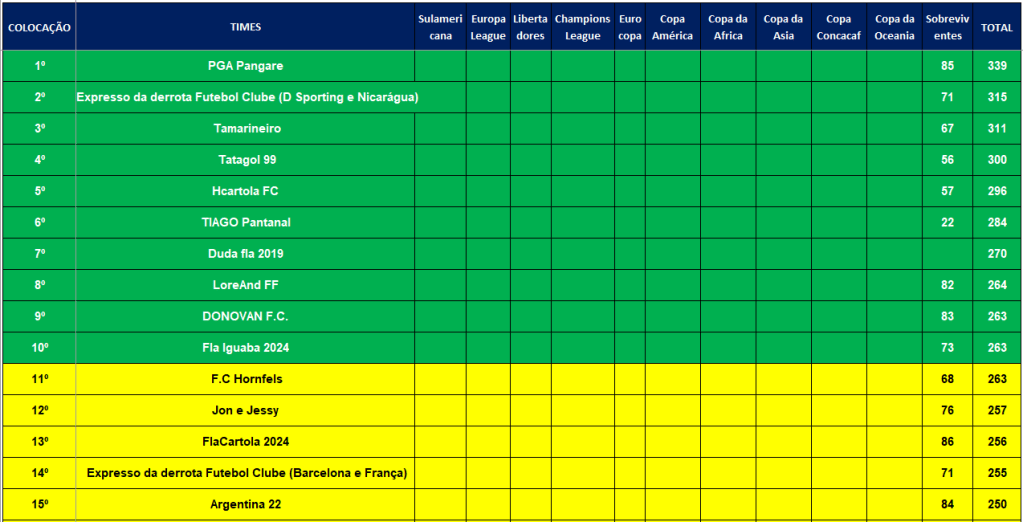1023x522 pixels.
Task: Select the Copa América column header
Action: (672, 27)
